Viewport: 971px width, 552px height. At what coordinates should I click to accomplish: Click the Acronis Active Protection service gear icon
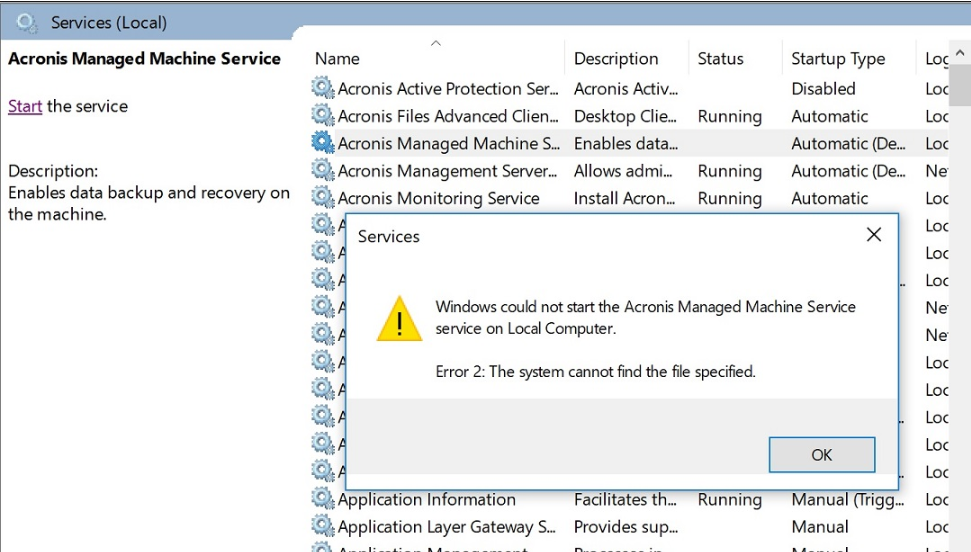click(323, 89)
